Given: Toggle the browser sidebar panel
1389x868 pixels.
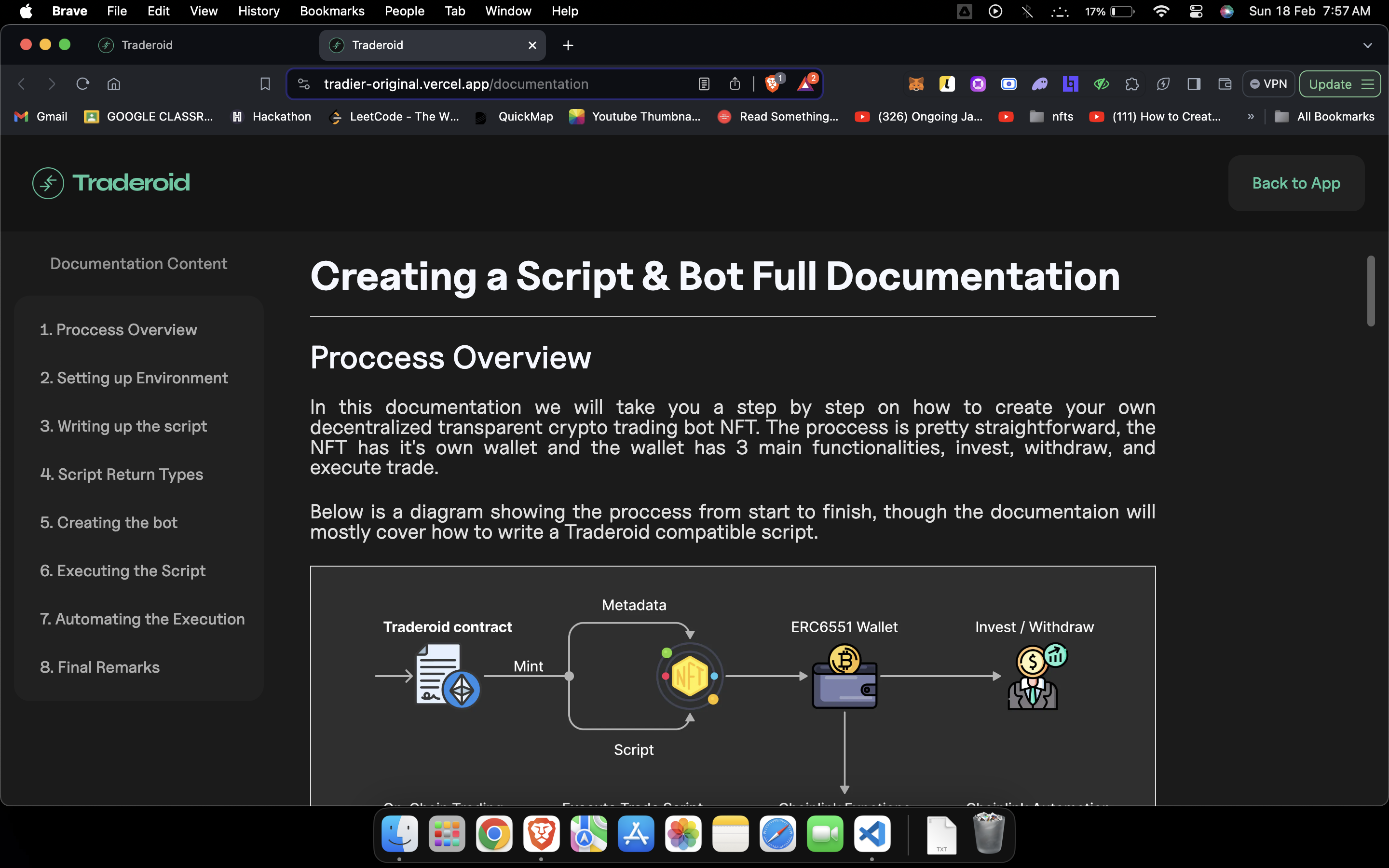Looking at the screenshot, I should tap(1194, 84).
